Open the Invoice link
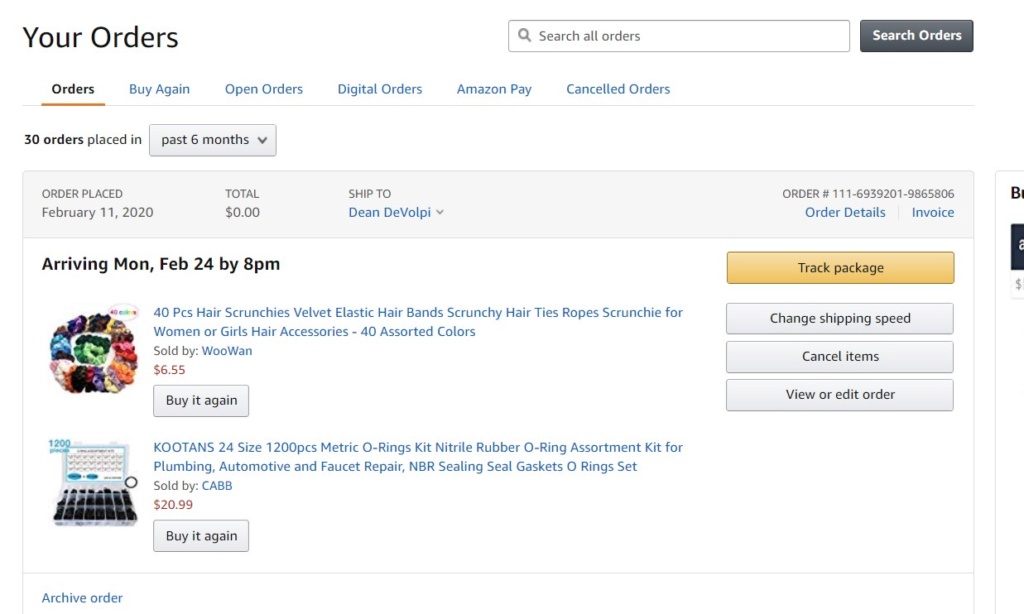This screenshot has width=1024, height=614. point(933,212)
